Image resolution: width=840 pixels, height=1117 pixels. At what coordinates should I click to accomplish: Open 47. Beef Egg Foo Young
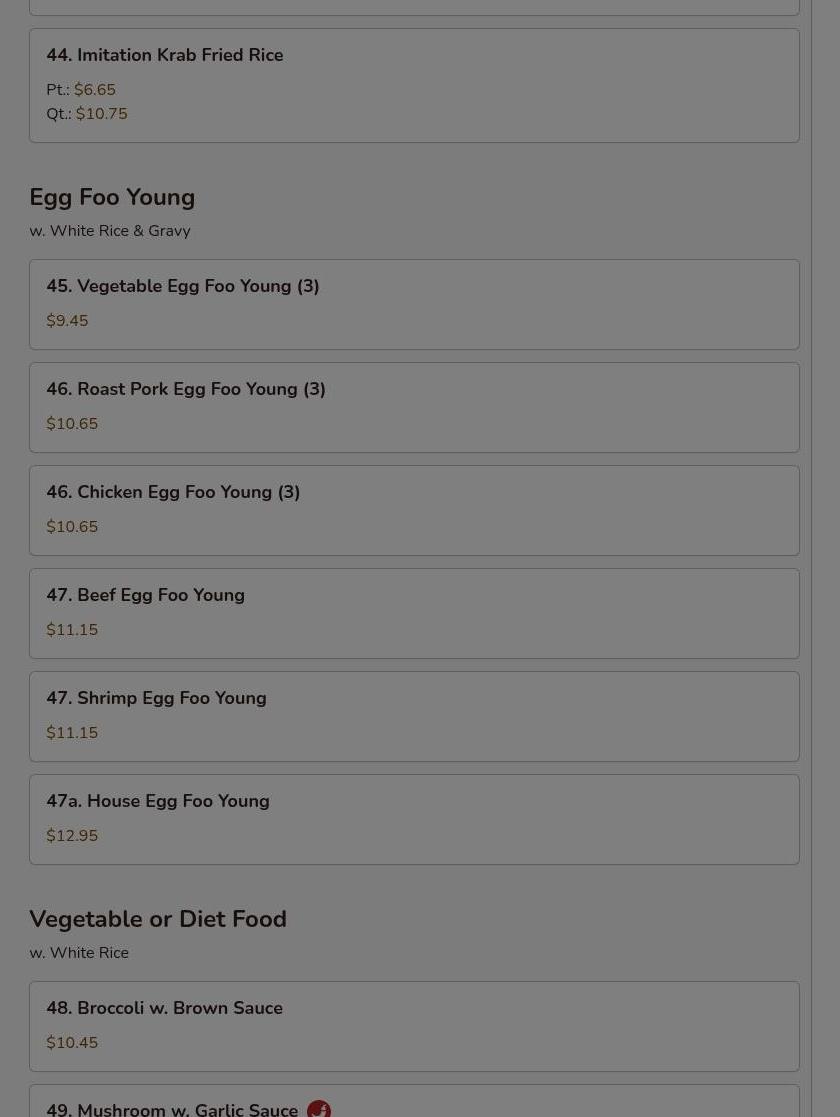click(146, 596)
